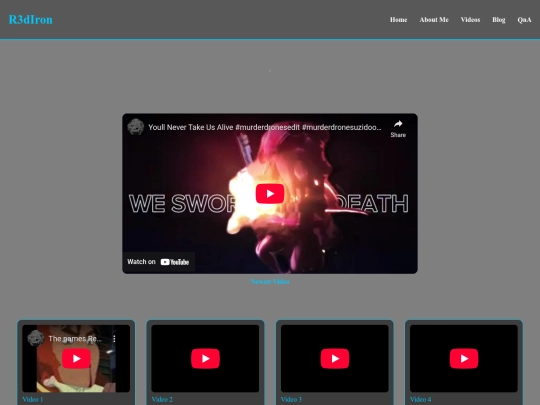This screenshot has height=405, width=540.
Task: Click channel avatar on featured video
Action: click(x=136, y=127)
